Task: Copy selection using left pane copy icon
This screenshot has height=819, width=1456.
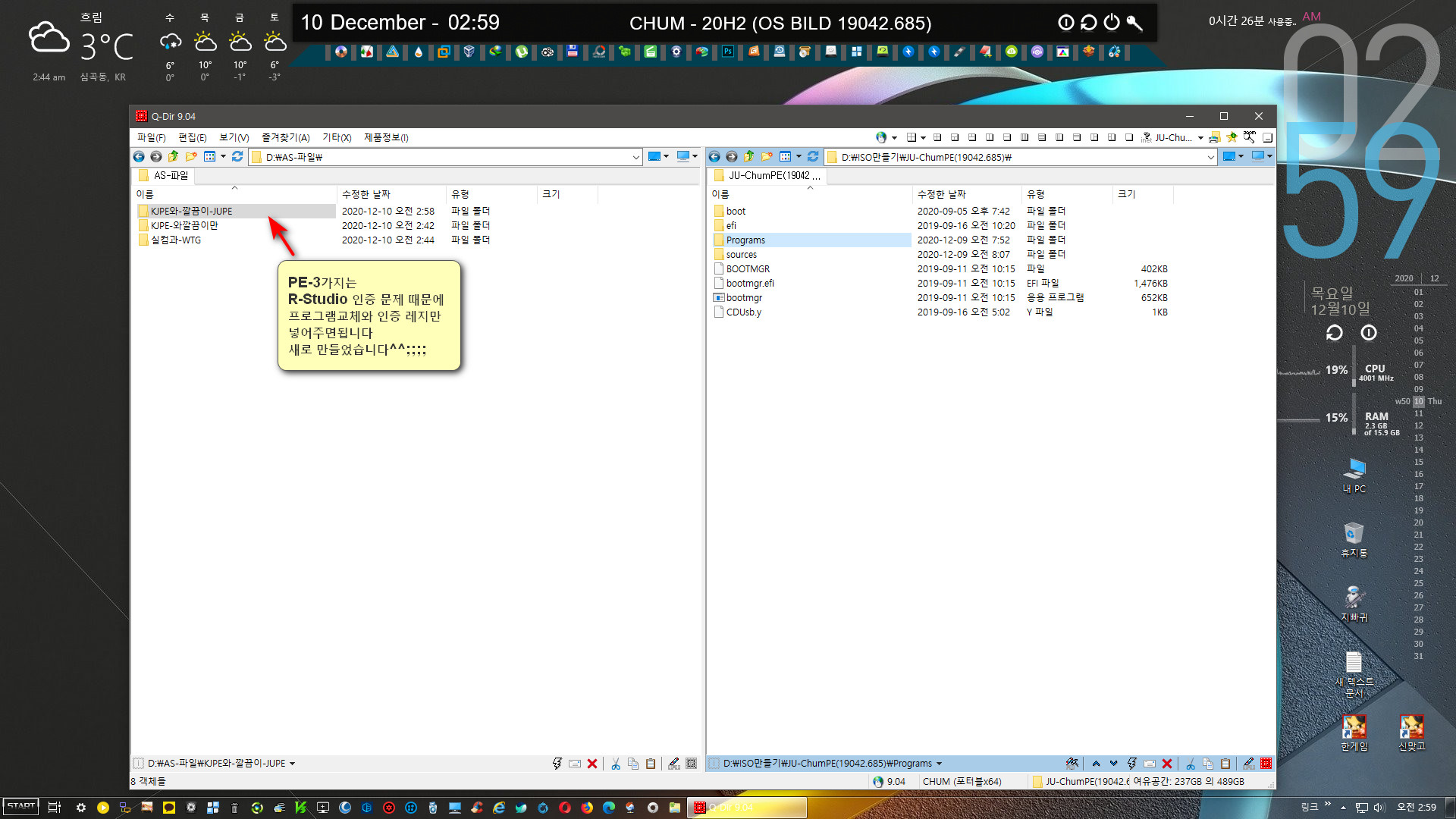Action: tap(633, 764)
